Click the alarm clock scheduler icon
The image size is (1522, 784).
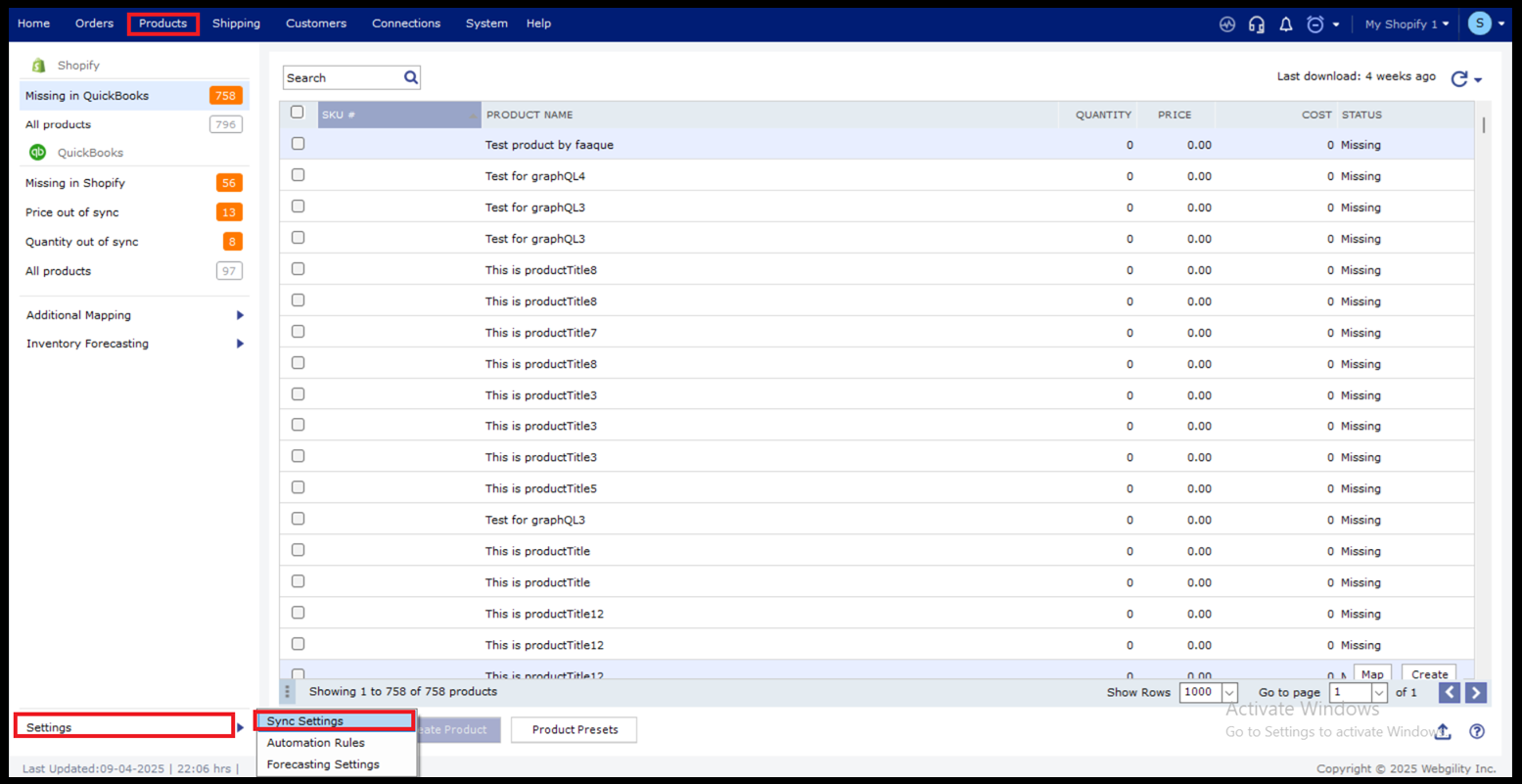click(x=1315, y=24)
